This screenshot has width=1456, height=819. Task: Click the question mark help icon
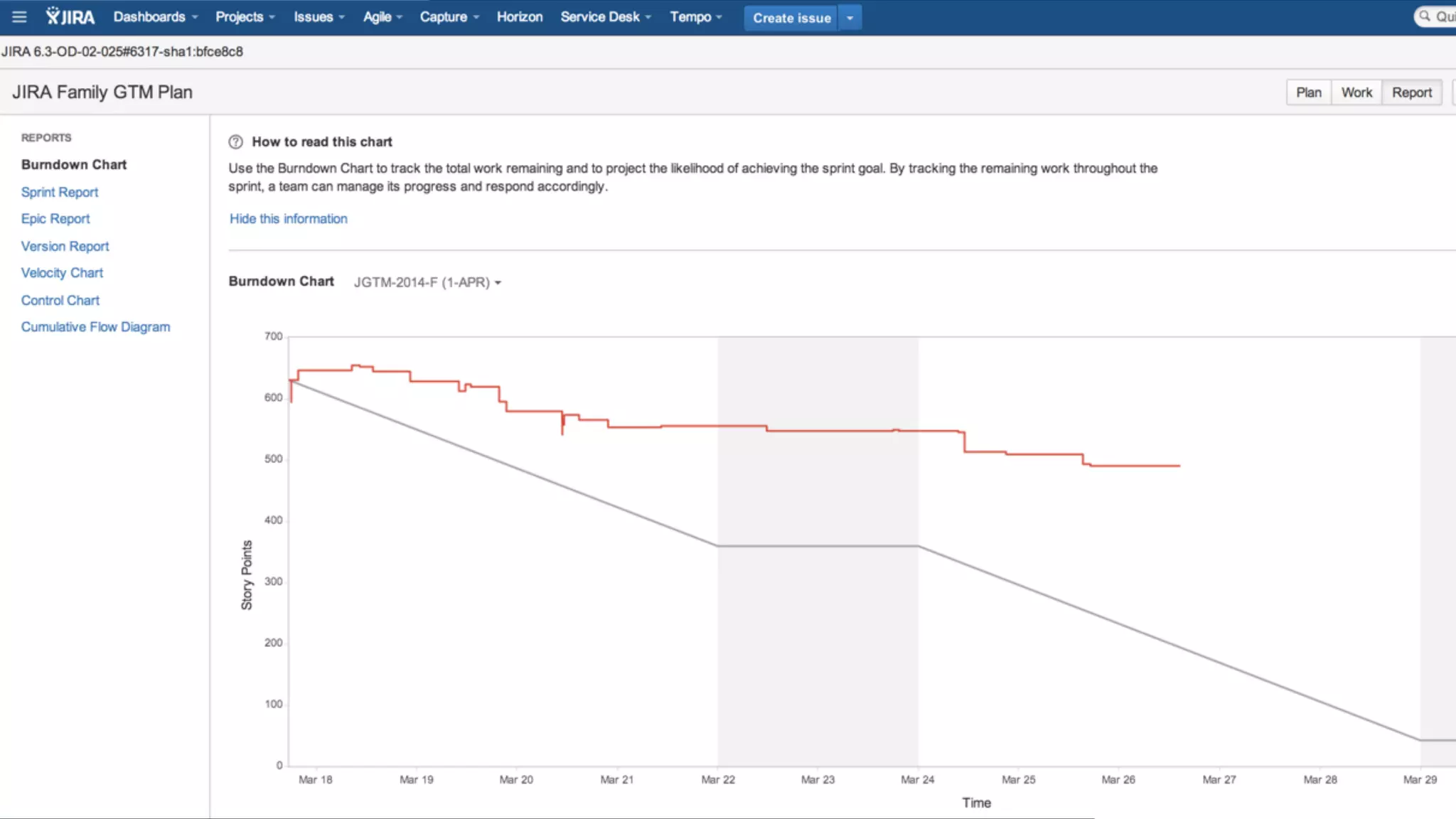pos(235,142)
